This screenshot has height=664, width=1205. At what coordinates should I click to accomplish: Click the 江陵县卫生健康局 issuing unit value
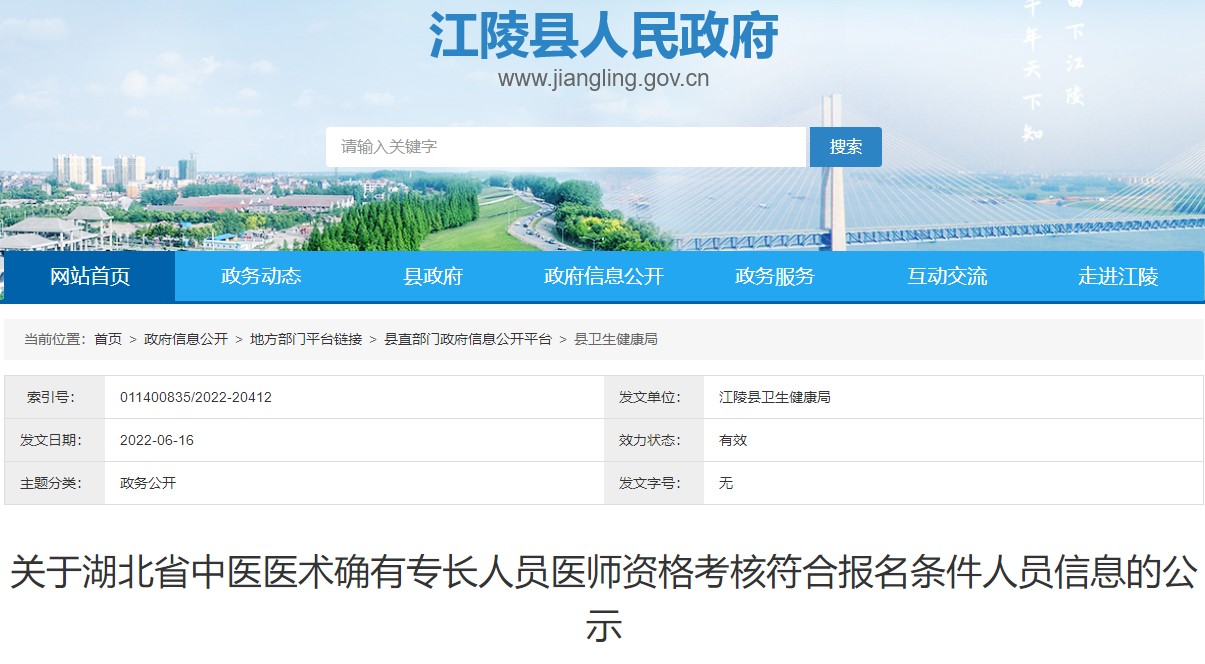coord(774,397)
